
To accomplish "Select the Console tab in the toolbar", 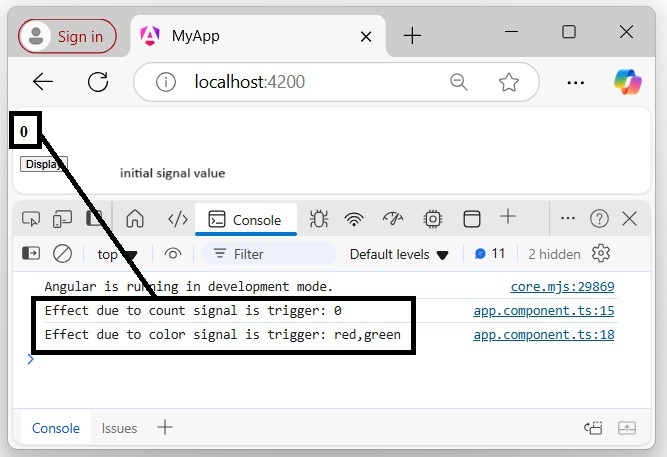I will pos(246,220).
